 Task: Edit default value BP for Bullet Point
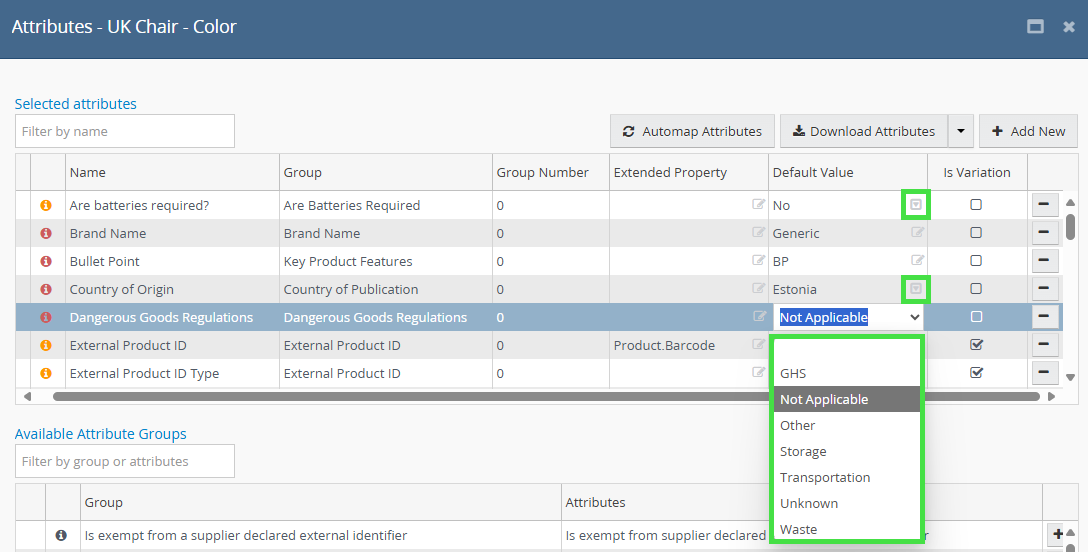[x=917, y=260]
